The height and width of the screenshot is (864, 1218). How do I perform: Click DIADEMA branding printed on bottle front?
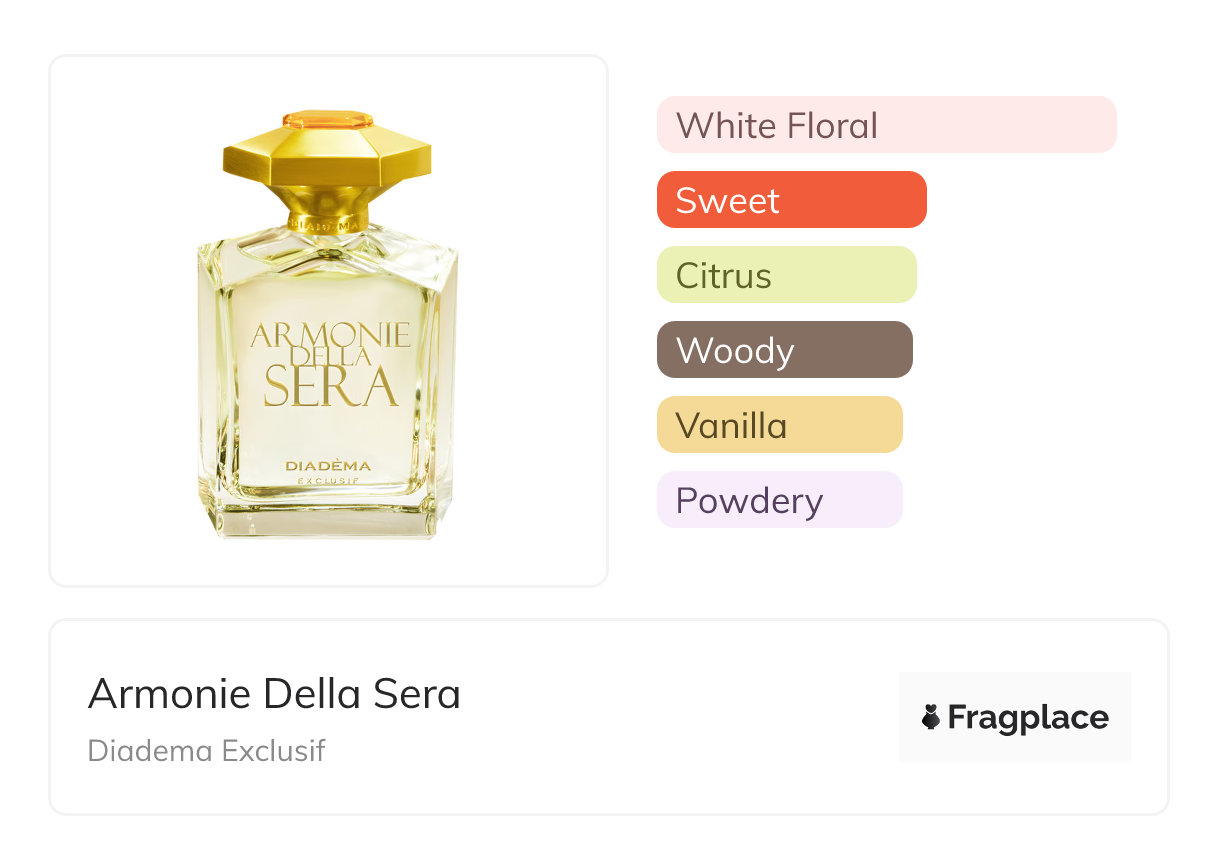coord(328,466)
